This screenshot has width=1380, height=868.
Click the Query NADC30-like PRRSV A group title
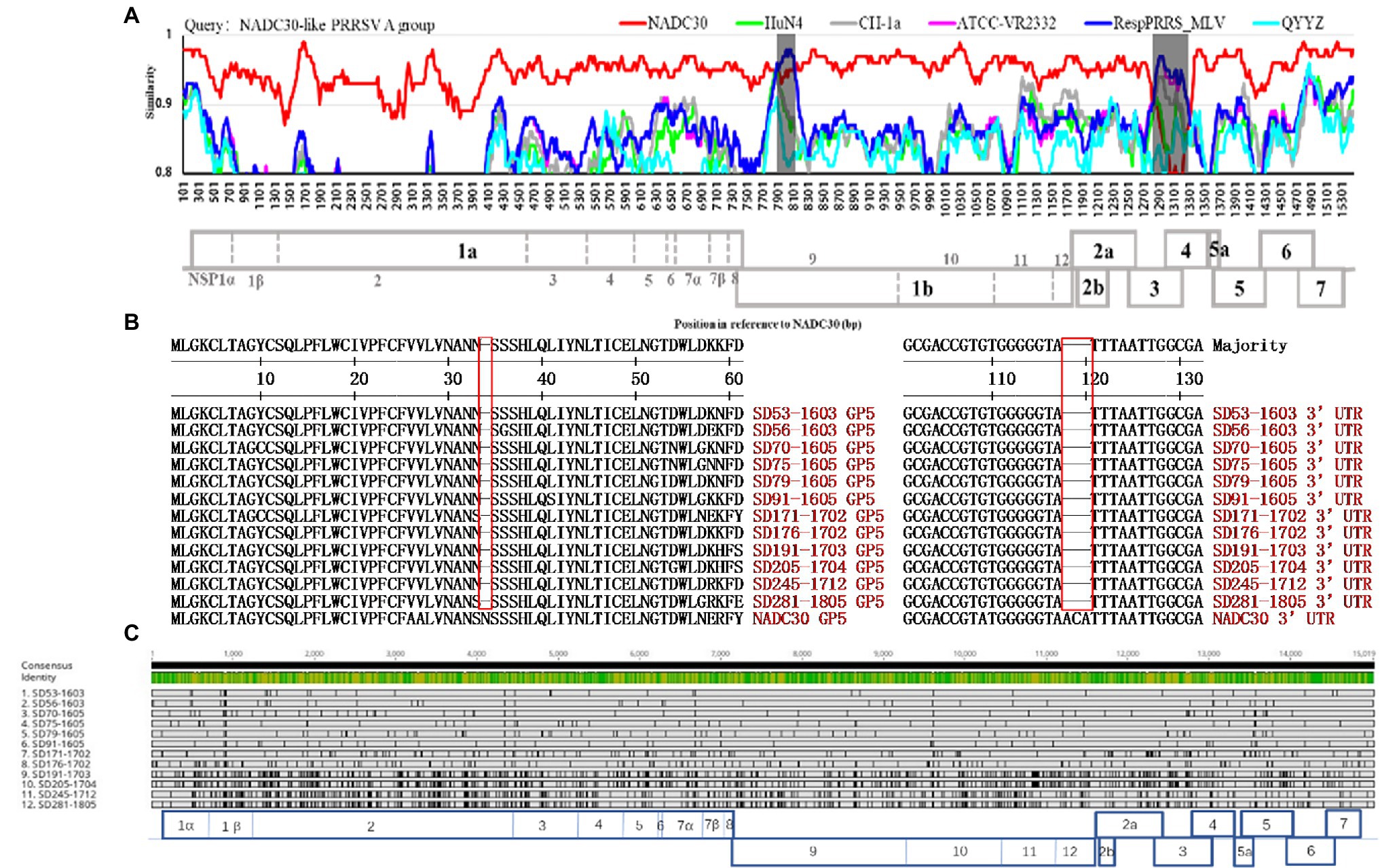(310, 25)
